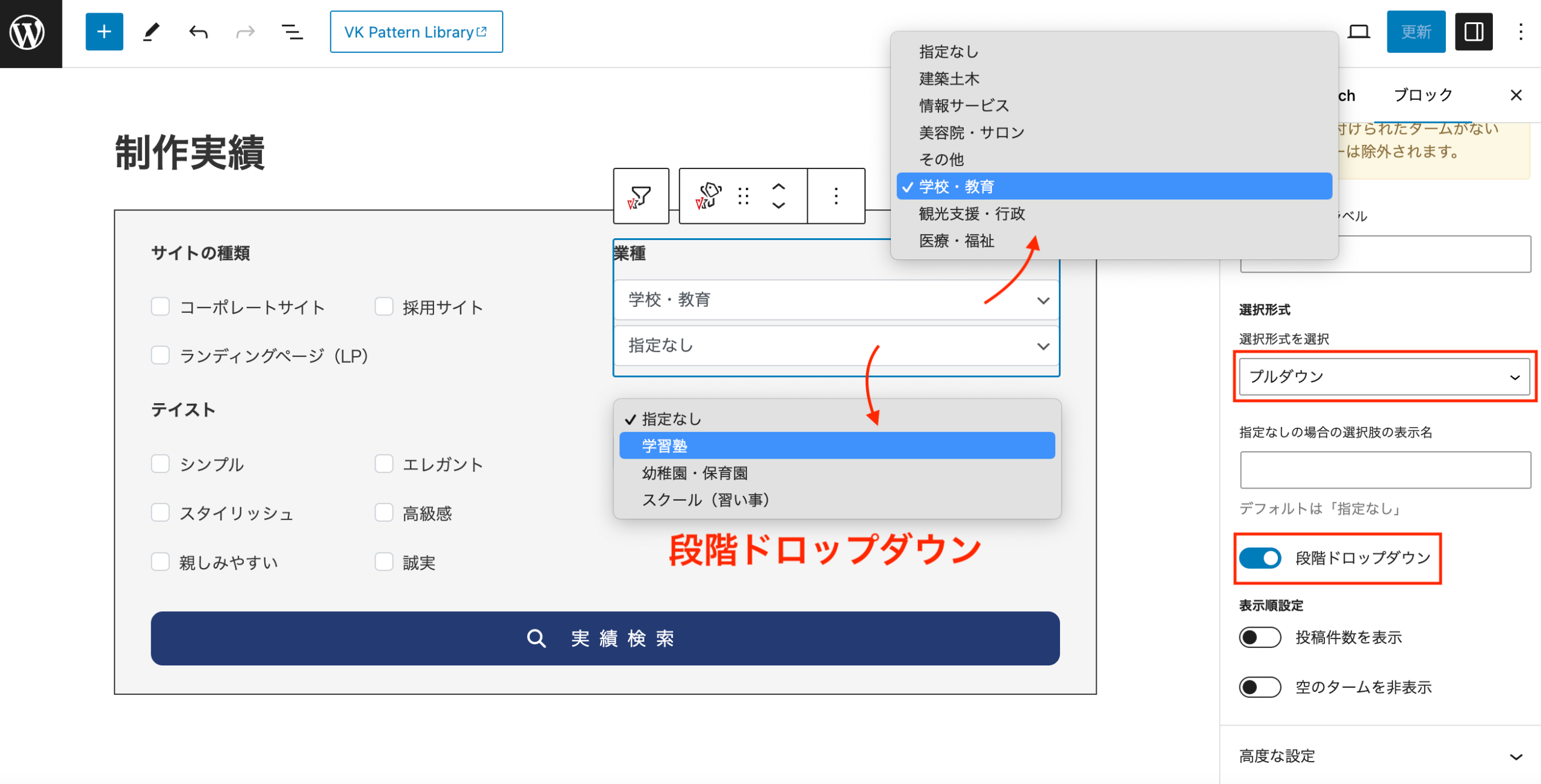Screen dimensions: 1541x784
Task: Click the redo icon in the toolbar
Action: coord(244,32)
